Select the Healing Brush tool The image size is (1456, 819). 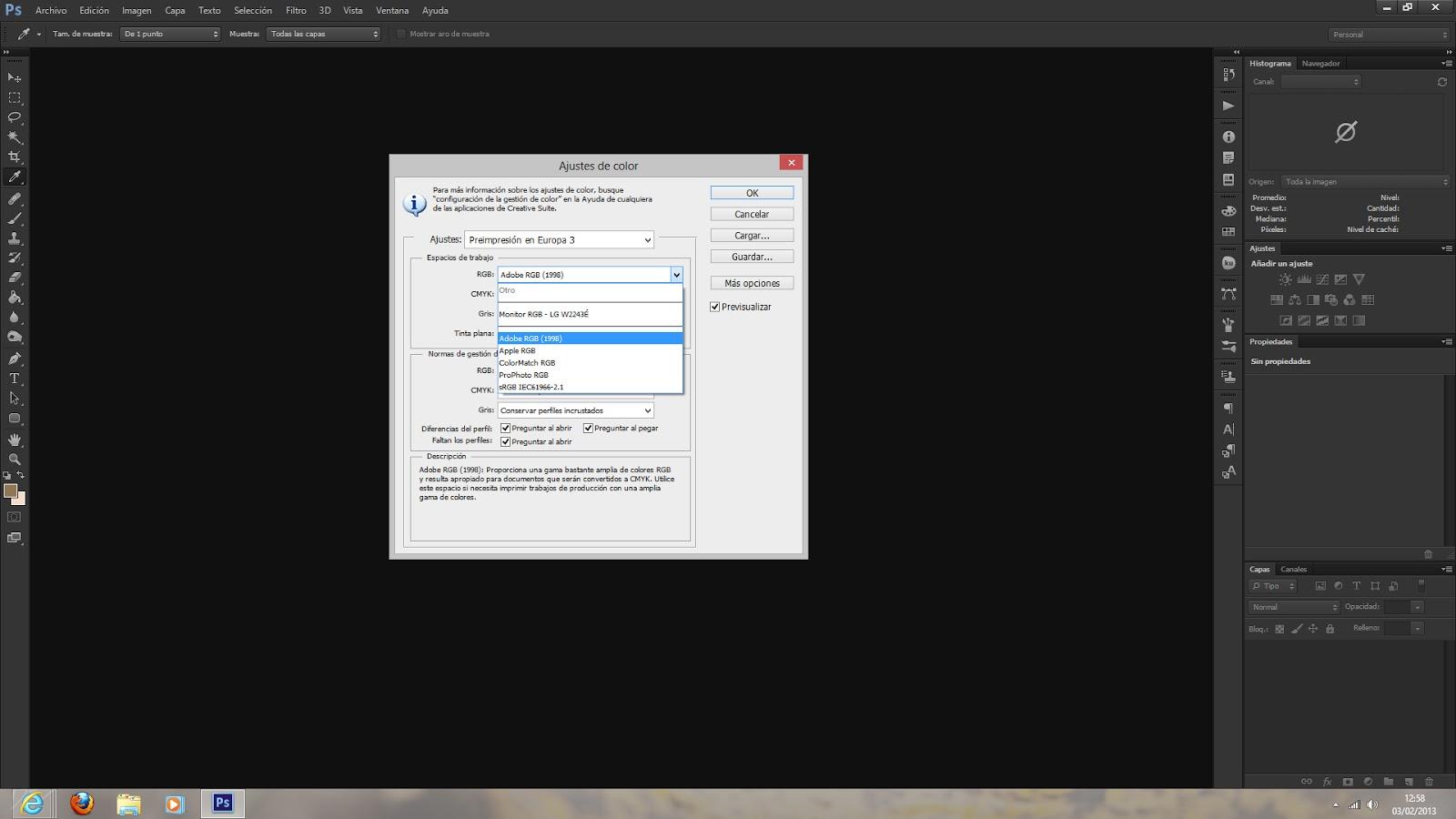(15, 198)
